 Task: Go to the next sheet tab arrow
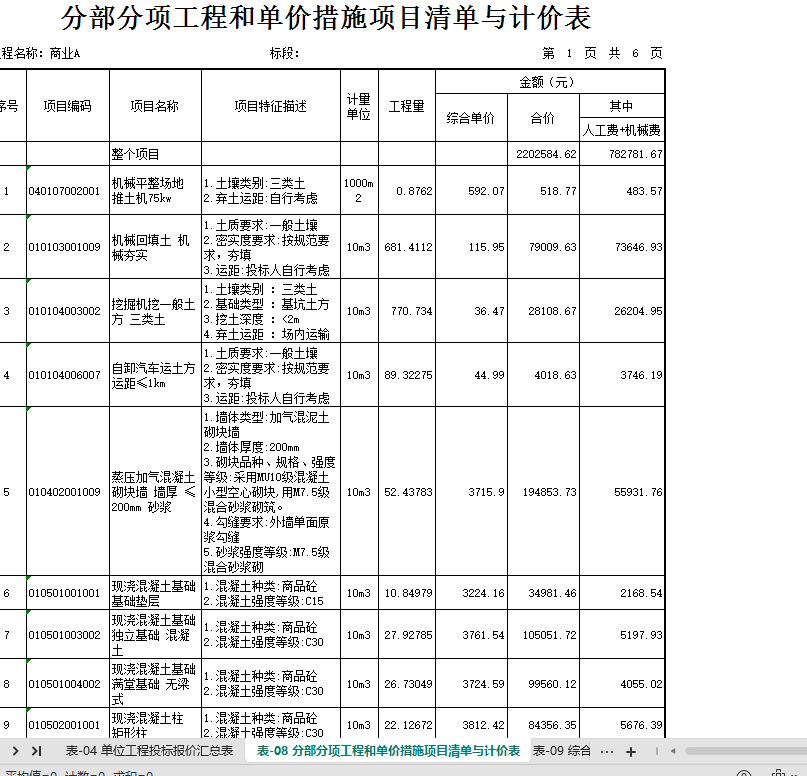point(15,751)
